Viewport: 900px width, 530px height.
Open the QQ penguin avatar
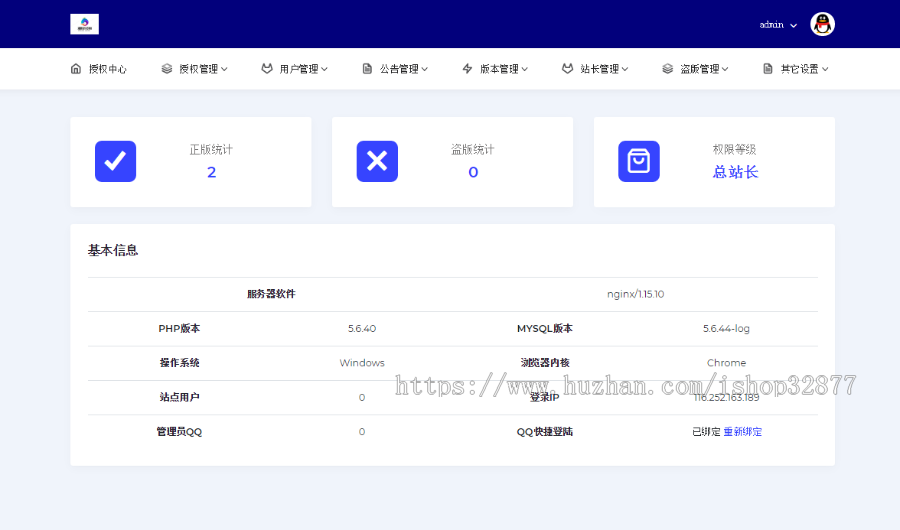(822, 24)
